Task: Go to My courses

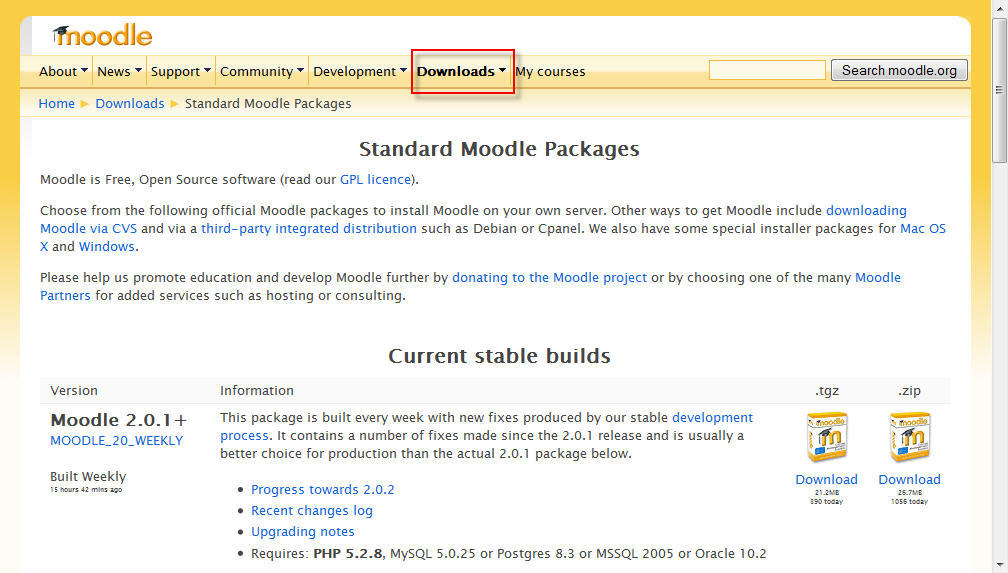Action: [550, 71]
